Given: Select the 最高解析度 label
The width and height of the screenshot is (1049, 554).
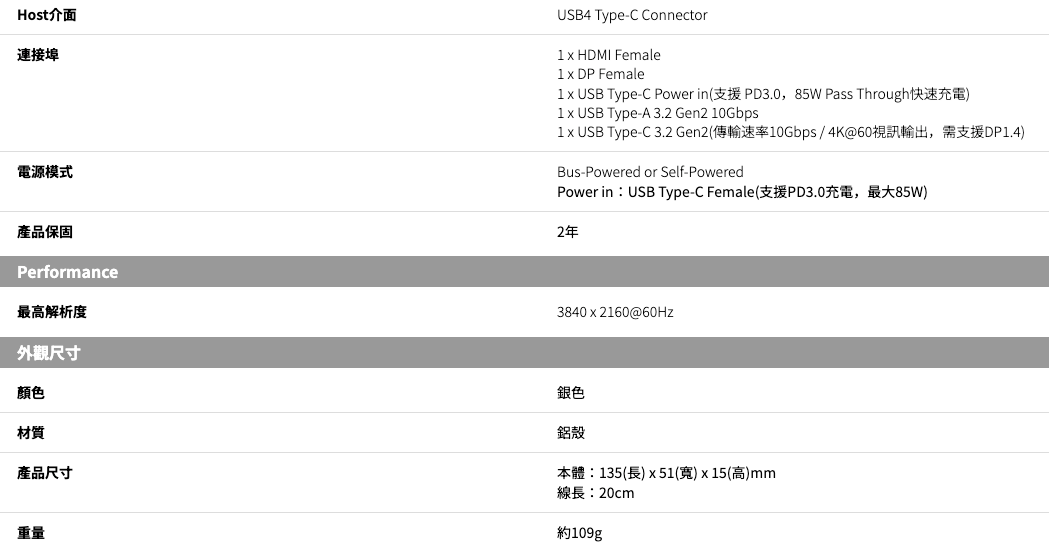Looking at the screenshot, I should tap(52, 312).
